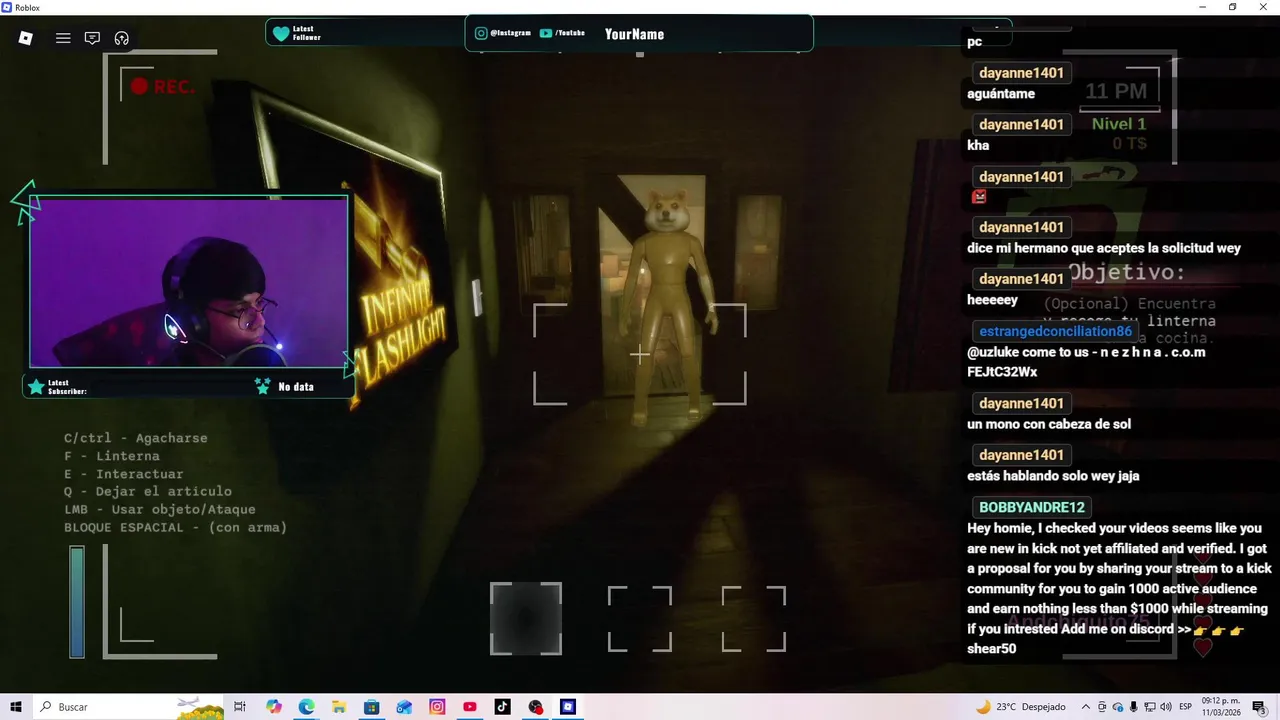
Task: Click the REC. recording indicator
Action: click(162, 87)
